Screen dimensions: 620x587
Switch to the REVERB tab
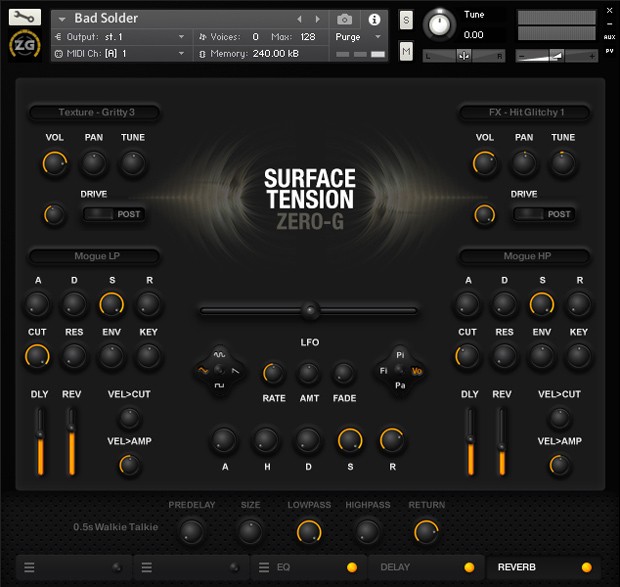544,567
